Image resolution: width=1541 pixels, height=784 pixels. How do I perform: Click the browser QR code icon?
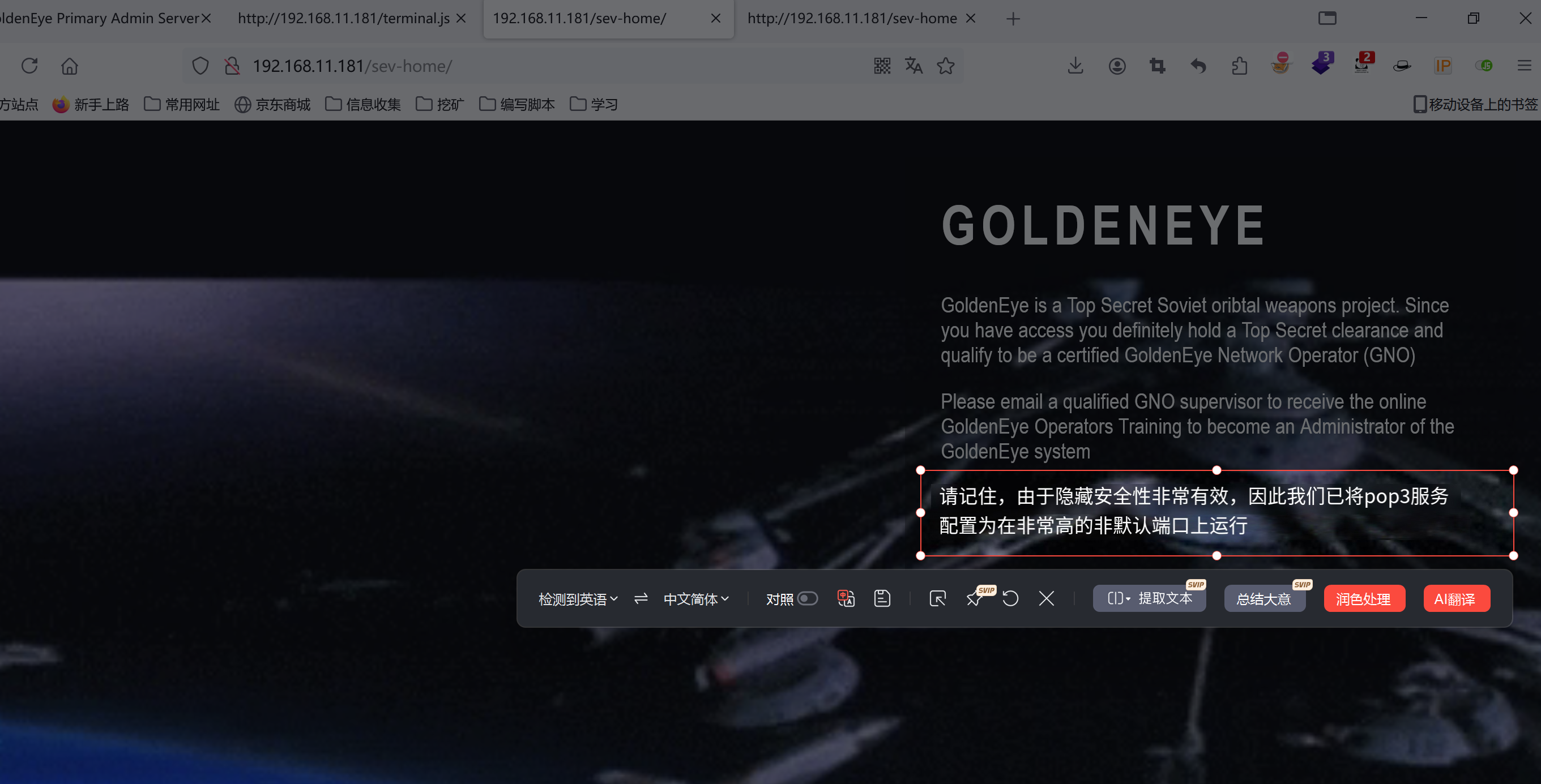pyautogui.click(x=882, y=66)
